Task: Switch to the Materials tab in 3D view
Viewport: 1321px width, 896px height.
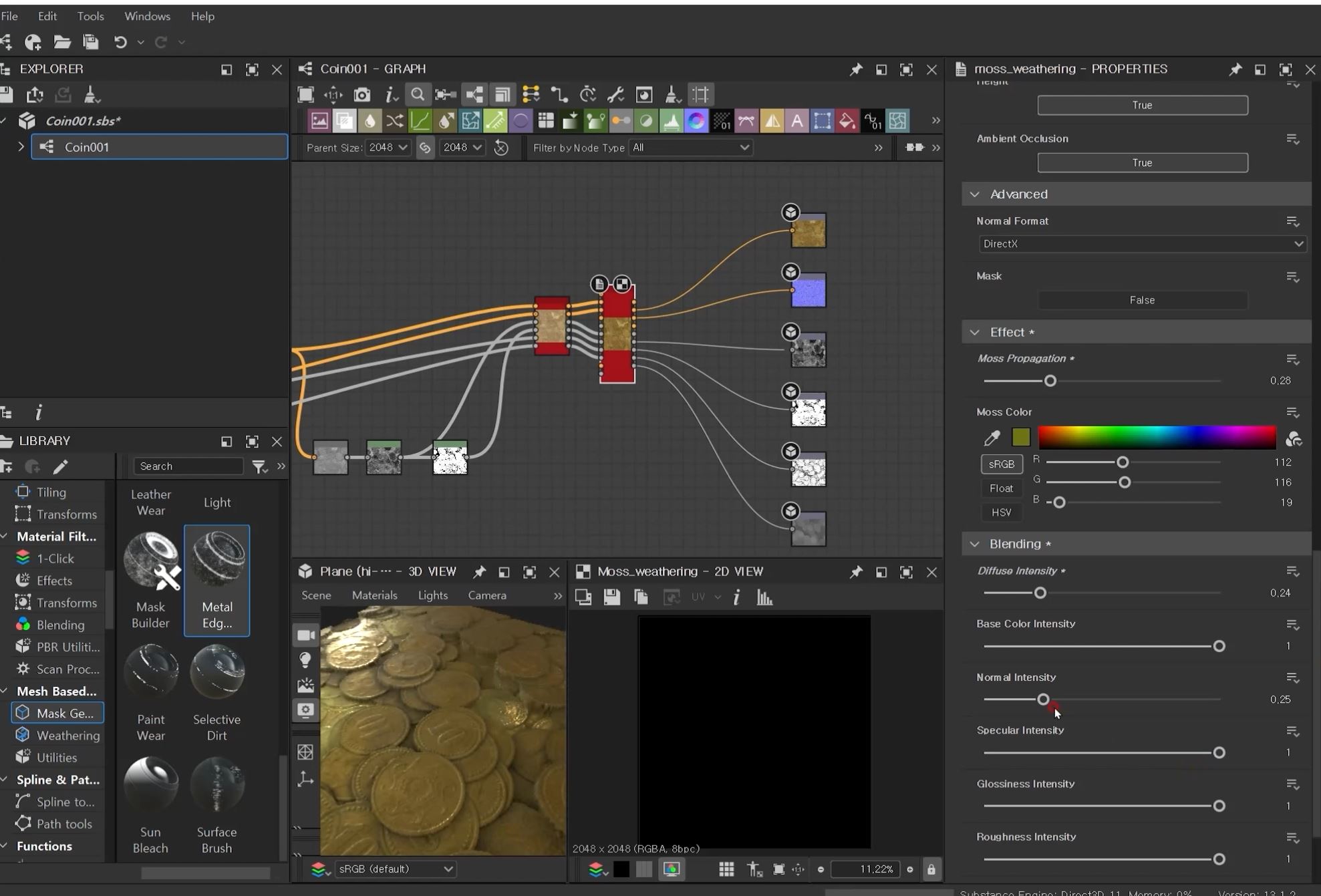Action: 374,595
